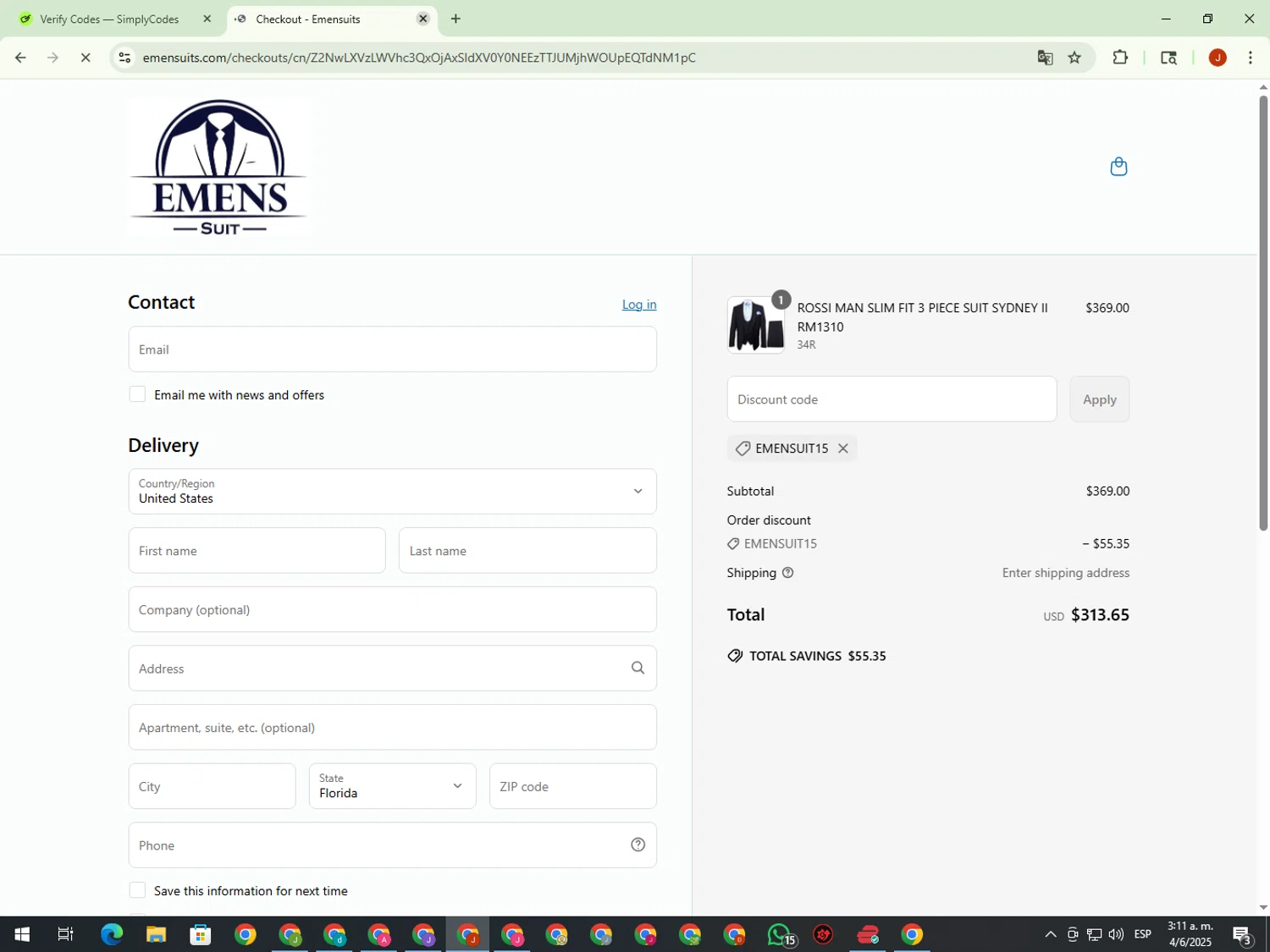
Task: Switch to the Verify Codes — SimplyCodes tab
Action: (110, 19)
